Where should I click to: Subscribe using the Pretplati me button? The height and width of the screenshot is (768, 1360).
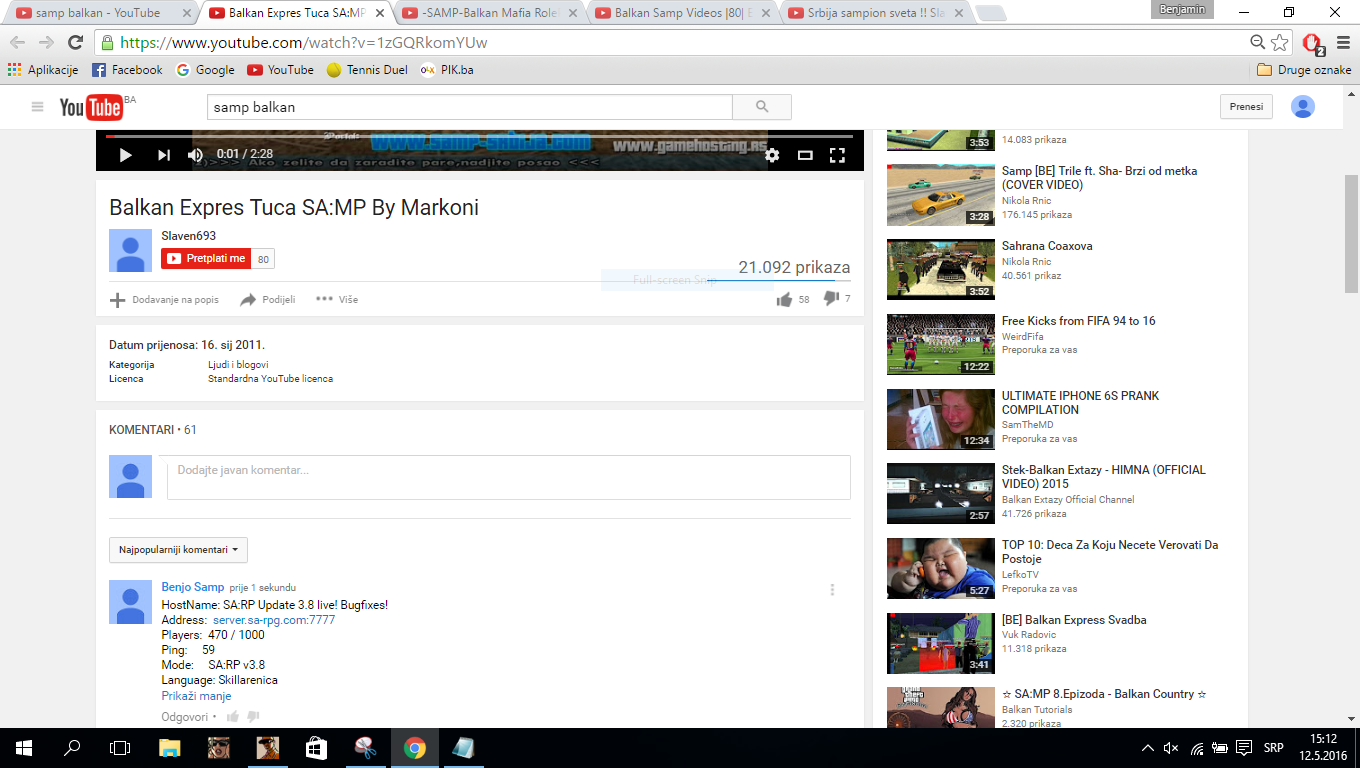tap(206, 259)
